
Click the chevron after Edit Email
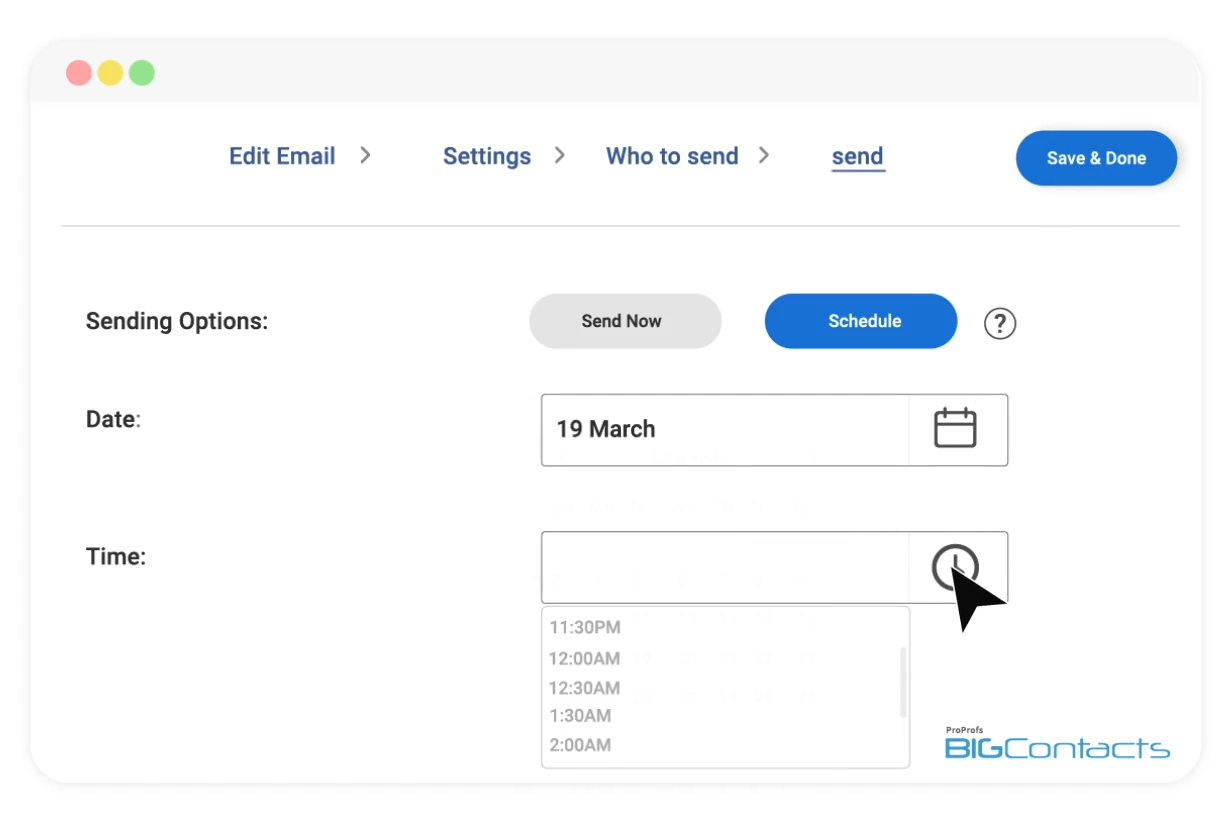coord(365,155)
